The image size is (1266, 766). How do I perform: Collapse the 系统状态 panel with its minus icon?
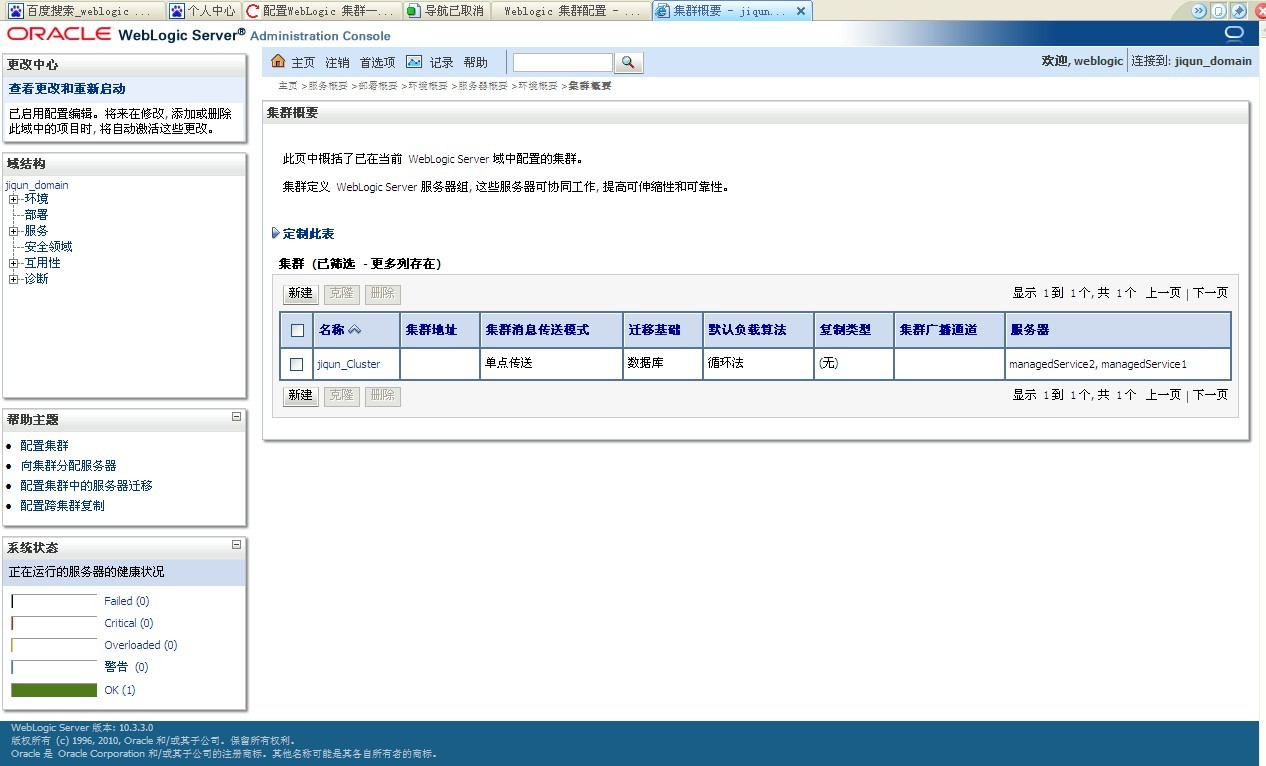237,545
